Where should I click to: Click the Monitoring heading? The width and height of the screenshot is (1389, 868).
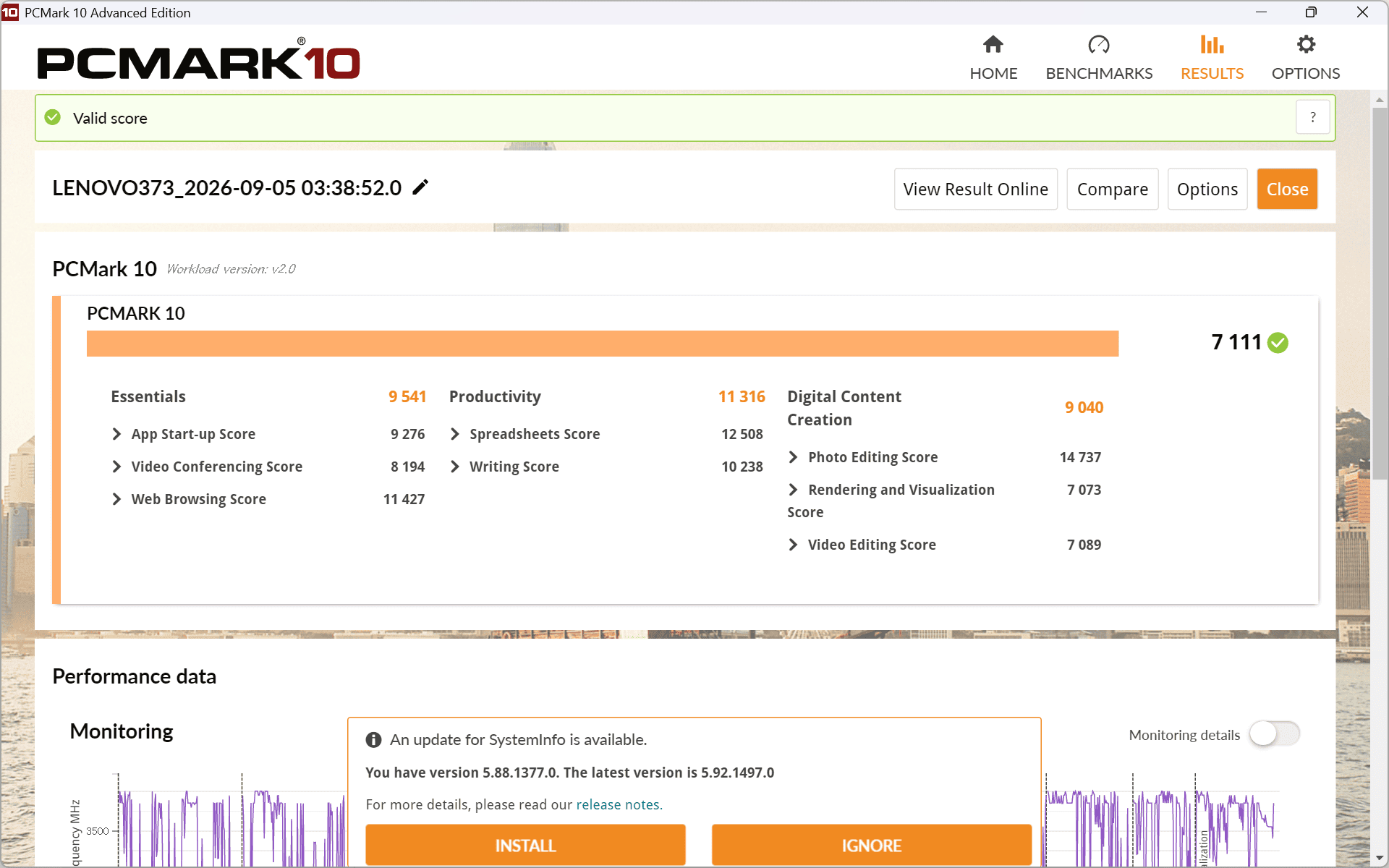coord(122,731)
